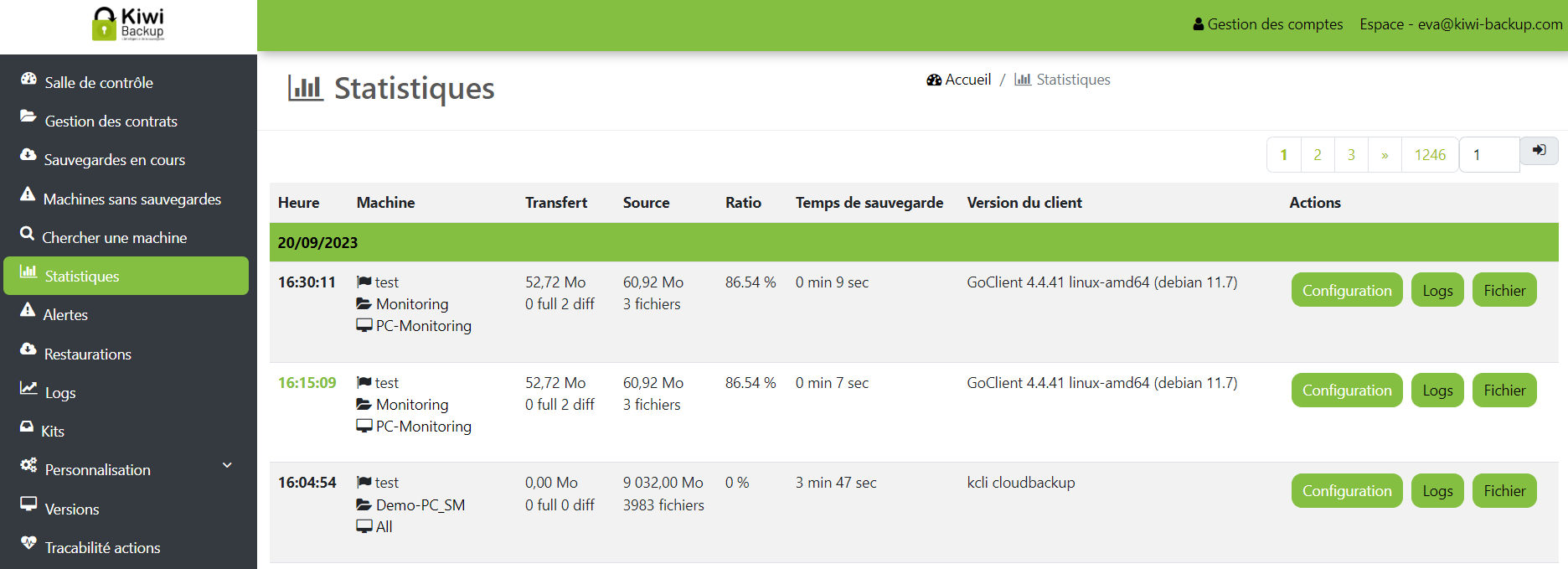The image size is (1568, 569).
Task: Select pagination page 1
Action: [x=1284, y=154]
